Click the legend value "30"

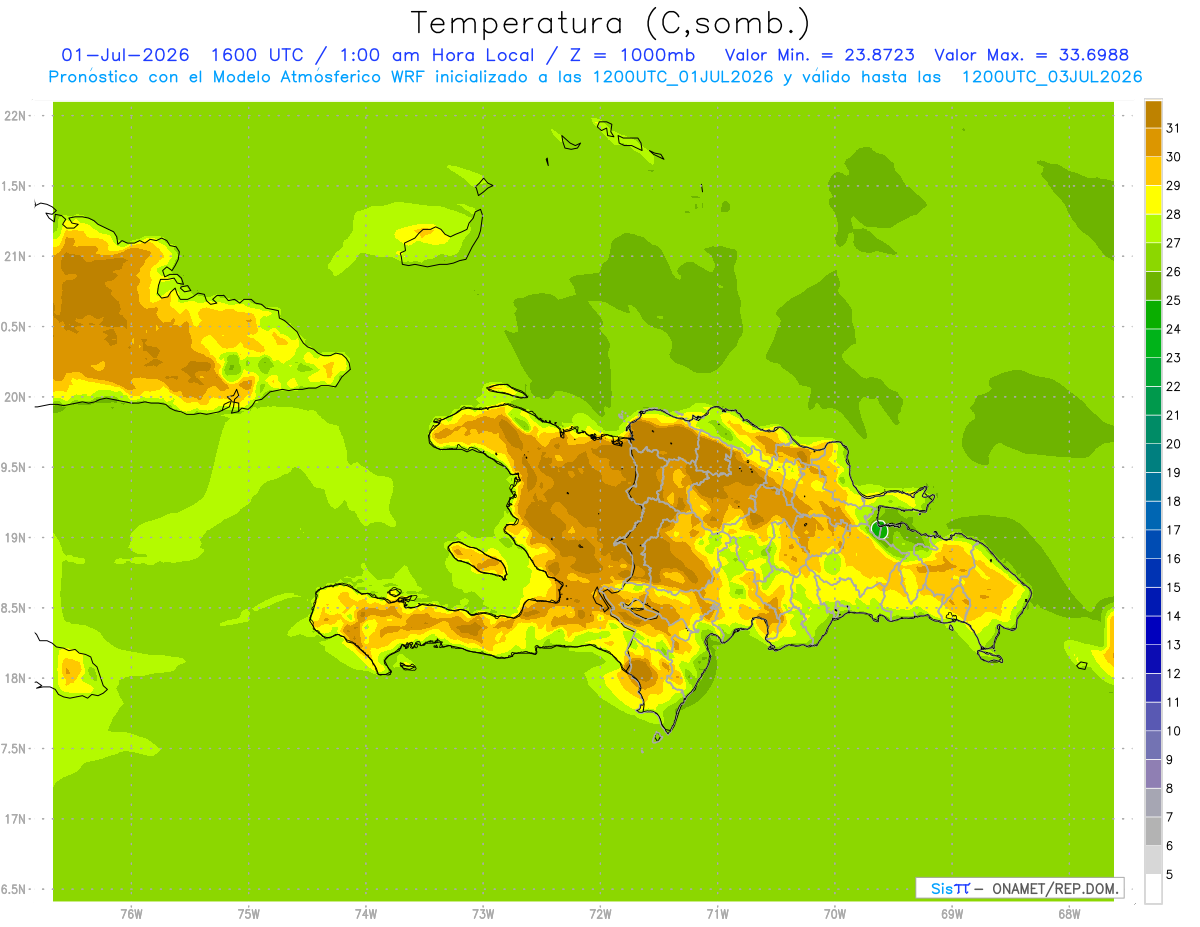(1174, 157)
